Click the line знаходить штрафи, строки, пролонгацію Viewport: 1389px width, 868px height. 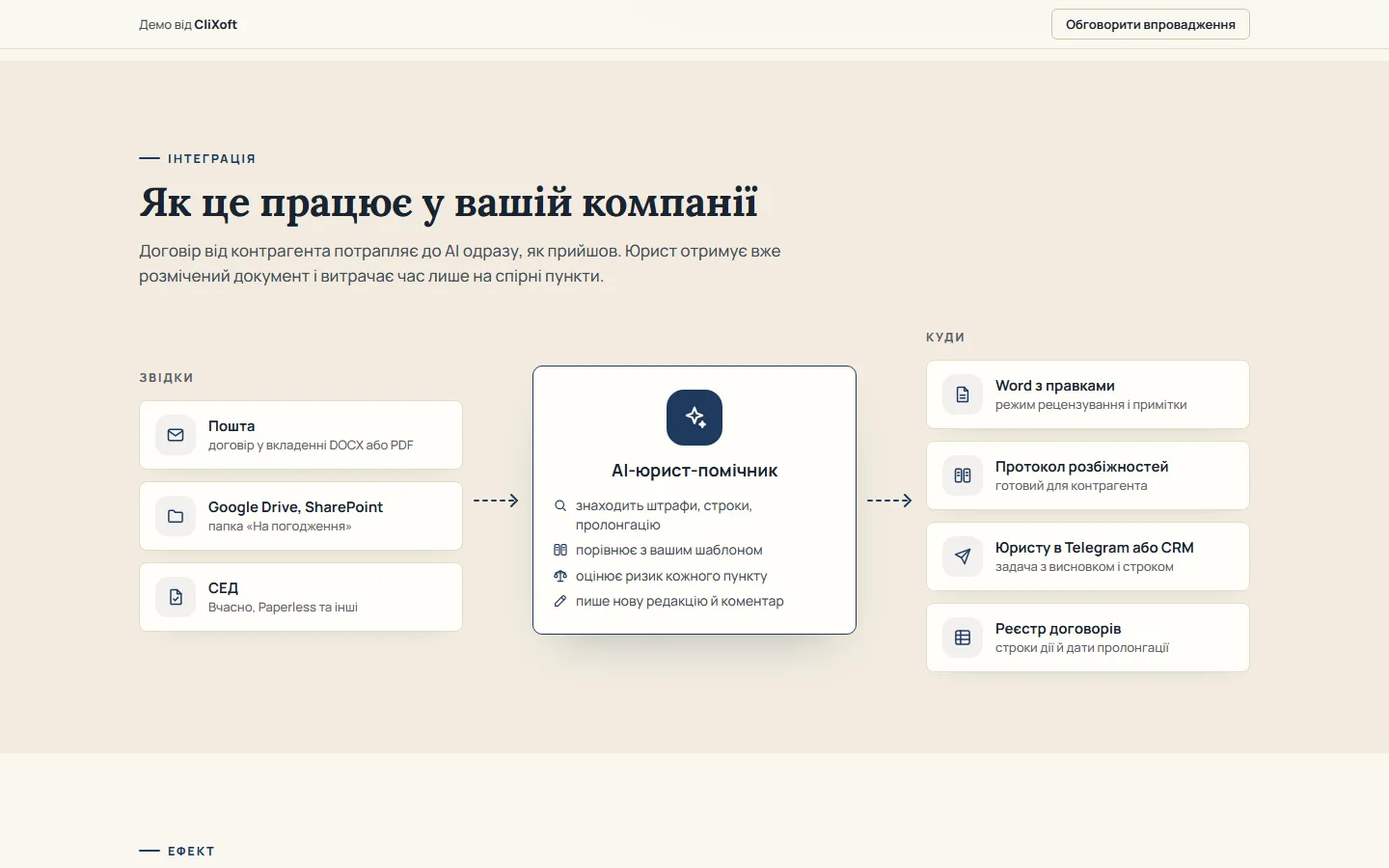[x=664, y=515]
